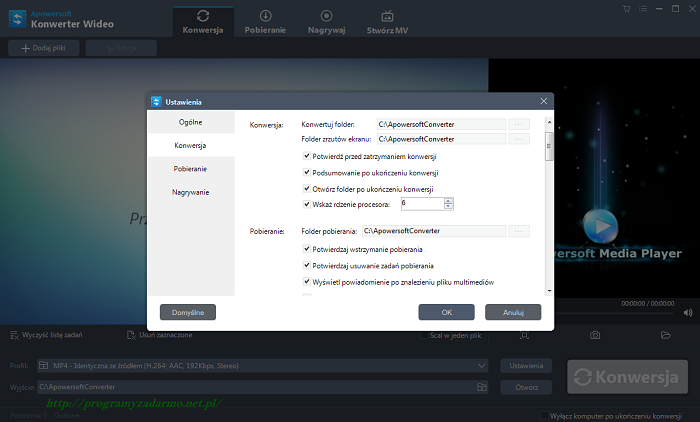Click the shopping cart icon
The width and height of the screenshot is (700, 422).
click(626, 9)
